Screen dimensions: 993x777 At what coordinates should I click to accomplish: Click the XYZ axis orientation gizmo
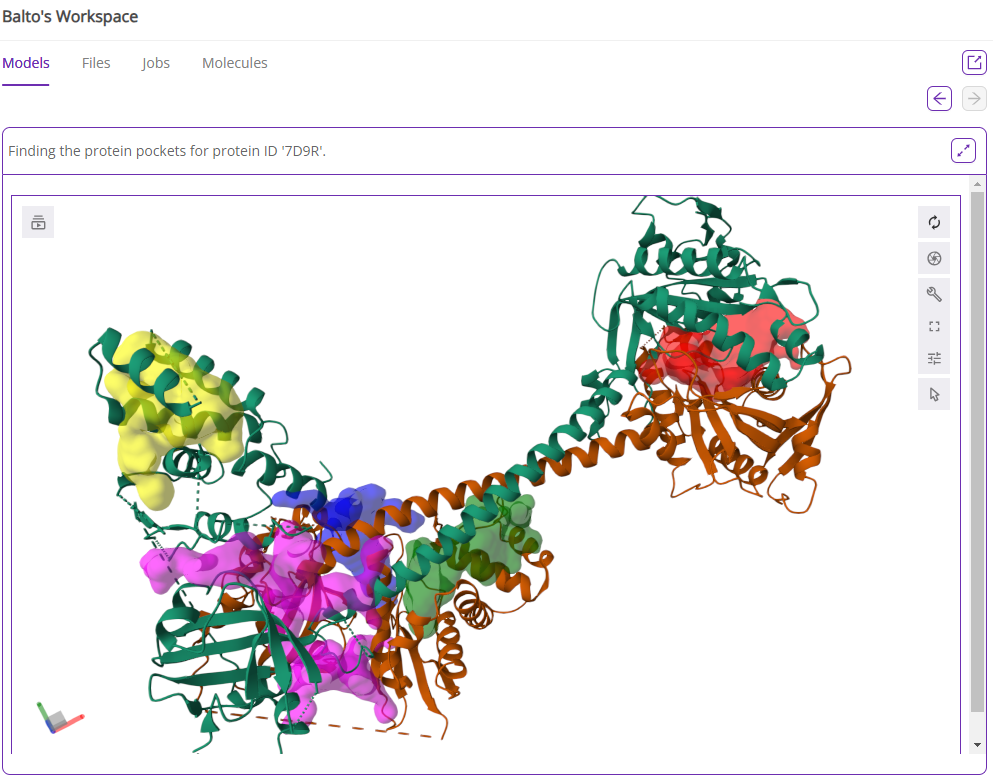click(x=59, y=717)
